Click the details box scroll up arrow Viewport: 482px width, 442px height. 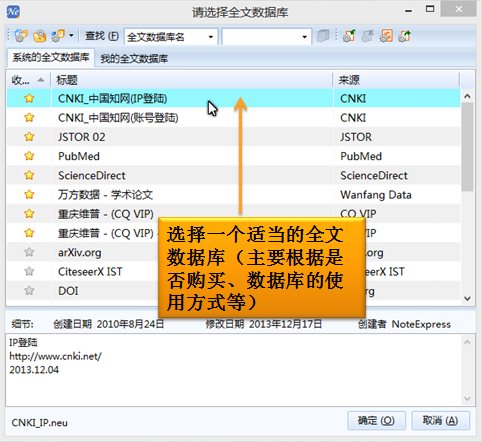click(x=467, y=342)
